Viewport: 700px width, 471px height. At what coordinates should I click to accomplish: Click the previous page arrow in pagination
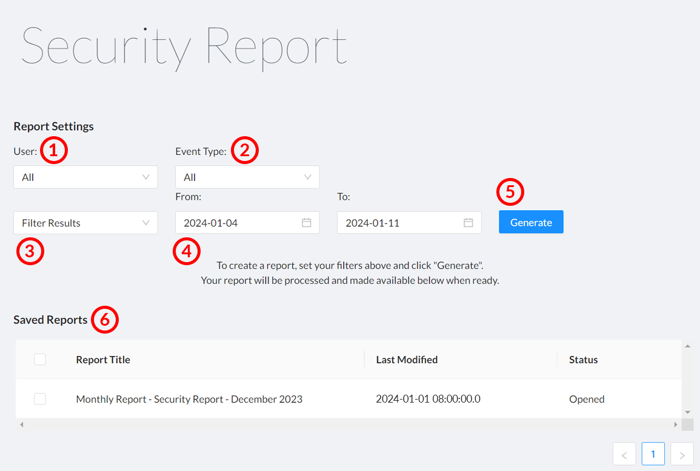point(624,455)
